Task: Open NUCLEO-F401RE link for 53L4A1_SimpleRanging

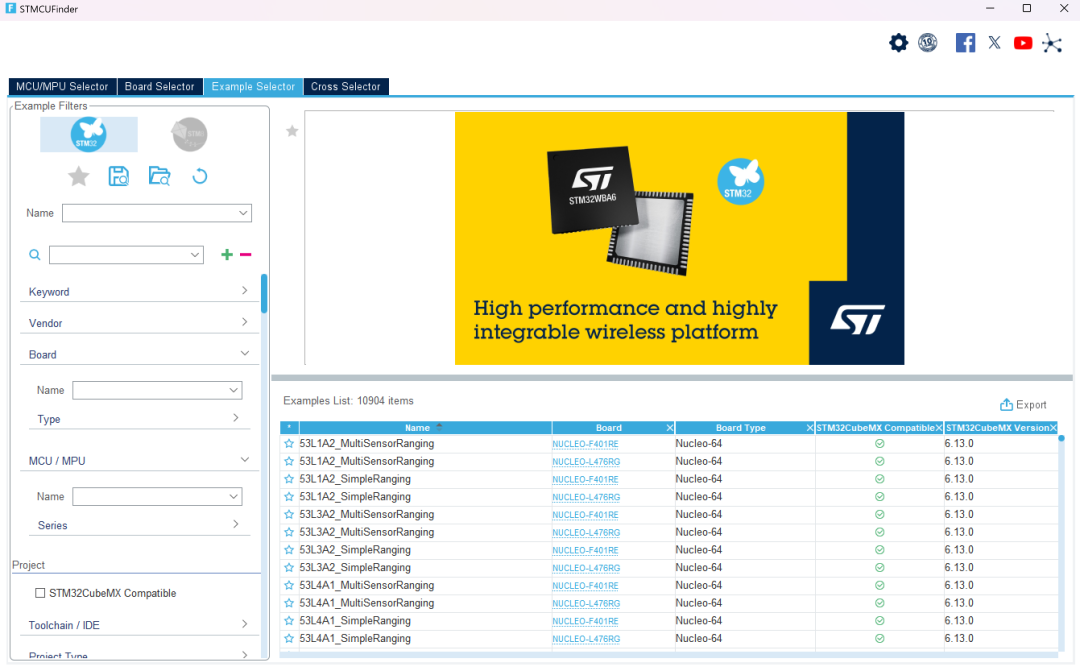Action: click(585, 621)
